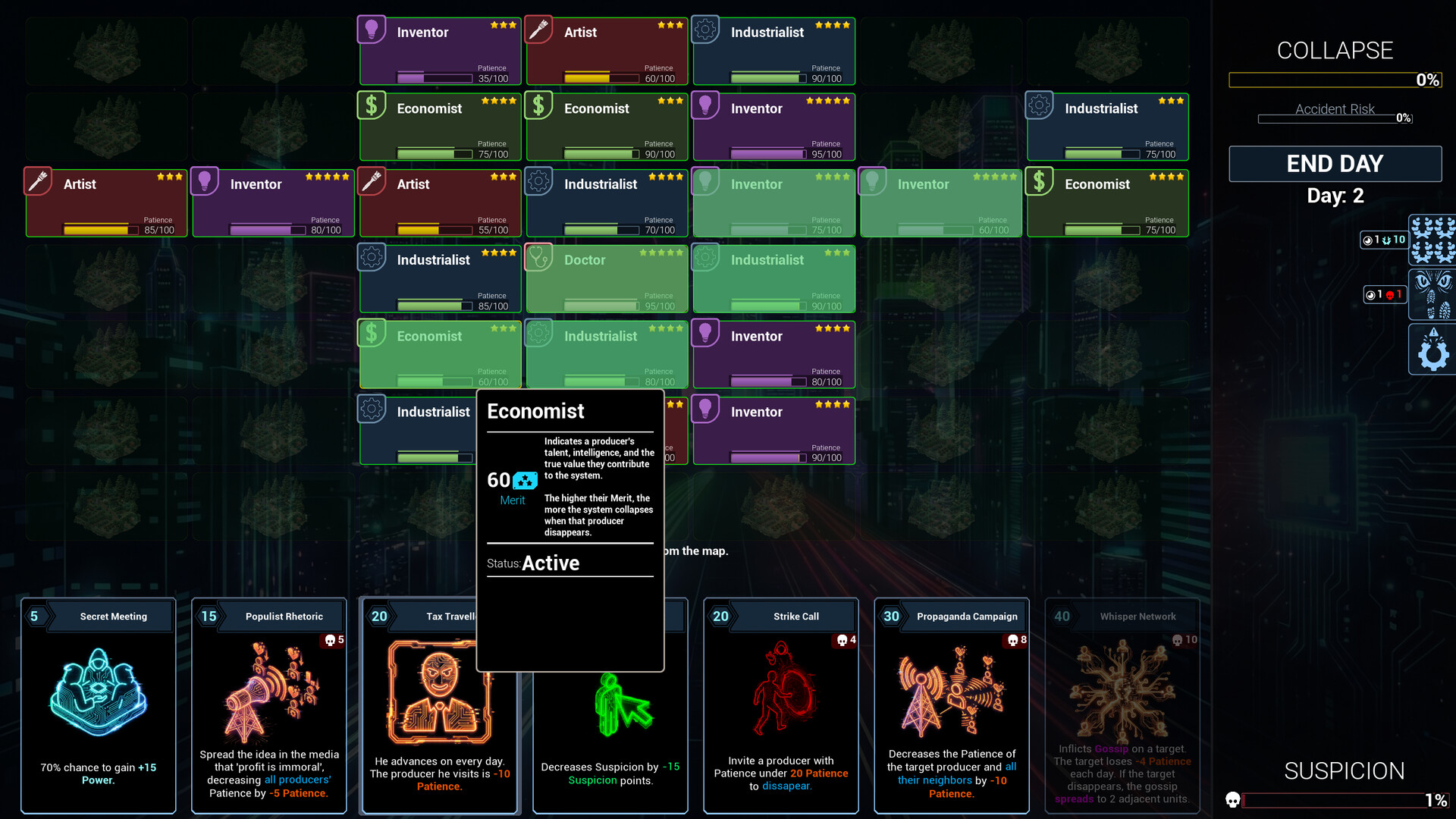Viewport: 1456px width, 819px height.
Task: Click the skull counter on the Strike Call card
Action: (x=844, y=639)
